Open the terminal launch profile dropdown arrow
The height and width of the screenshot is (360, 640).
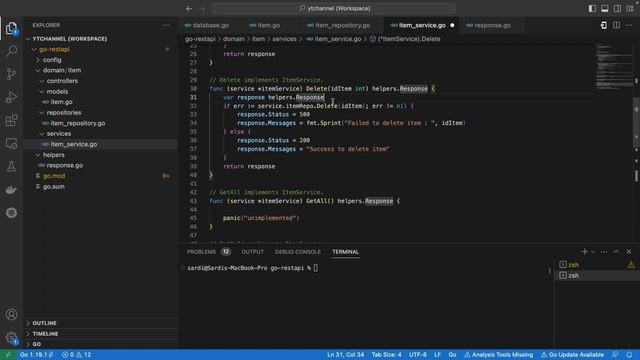tap(593, 252)
